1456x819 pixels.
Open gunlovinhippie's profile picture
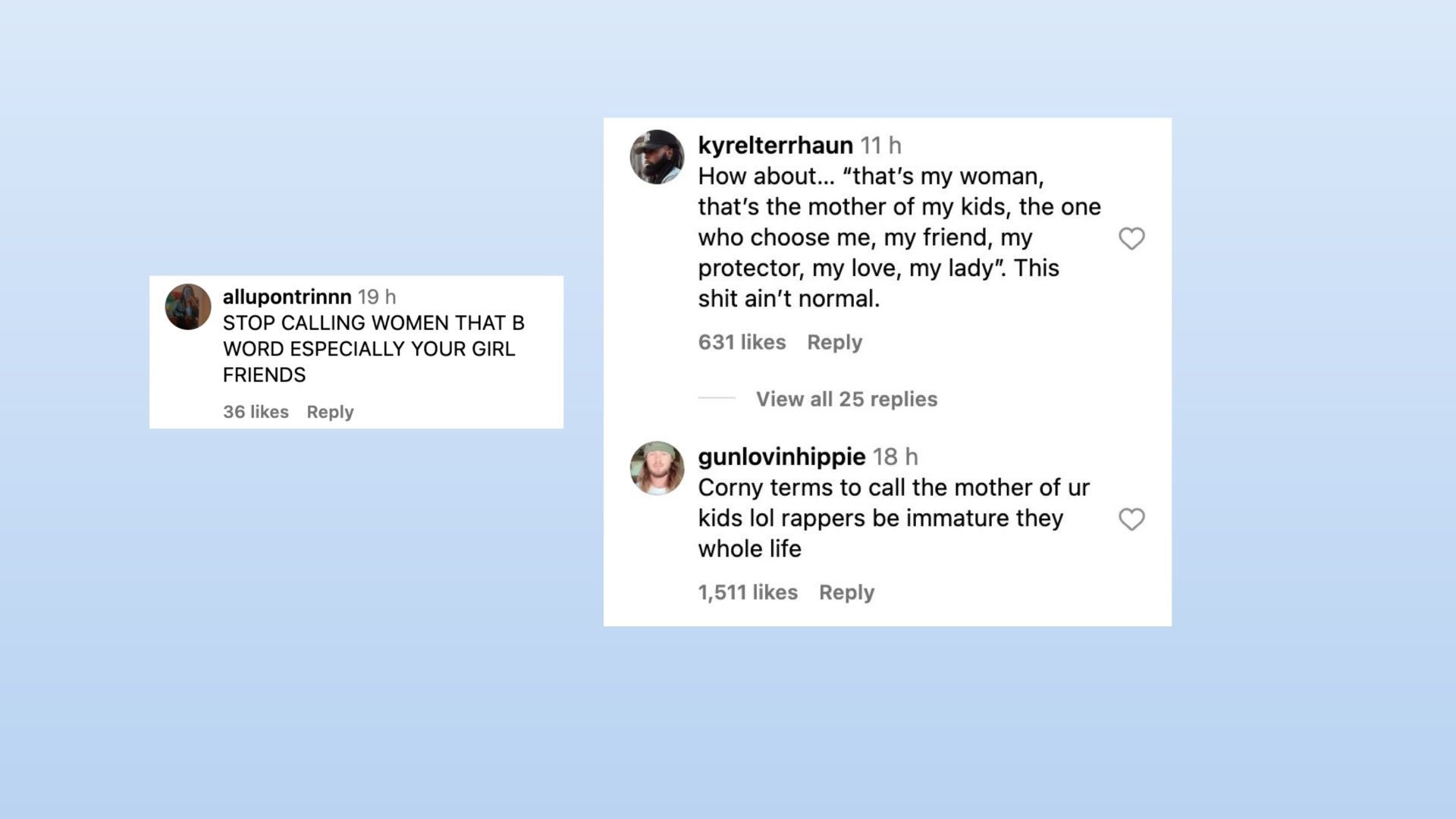click(657, 469)
